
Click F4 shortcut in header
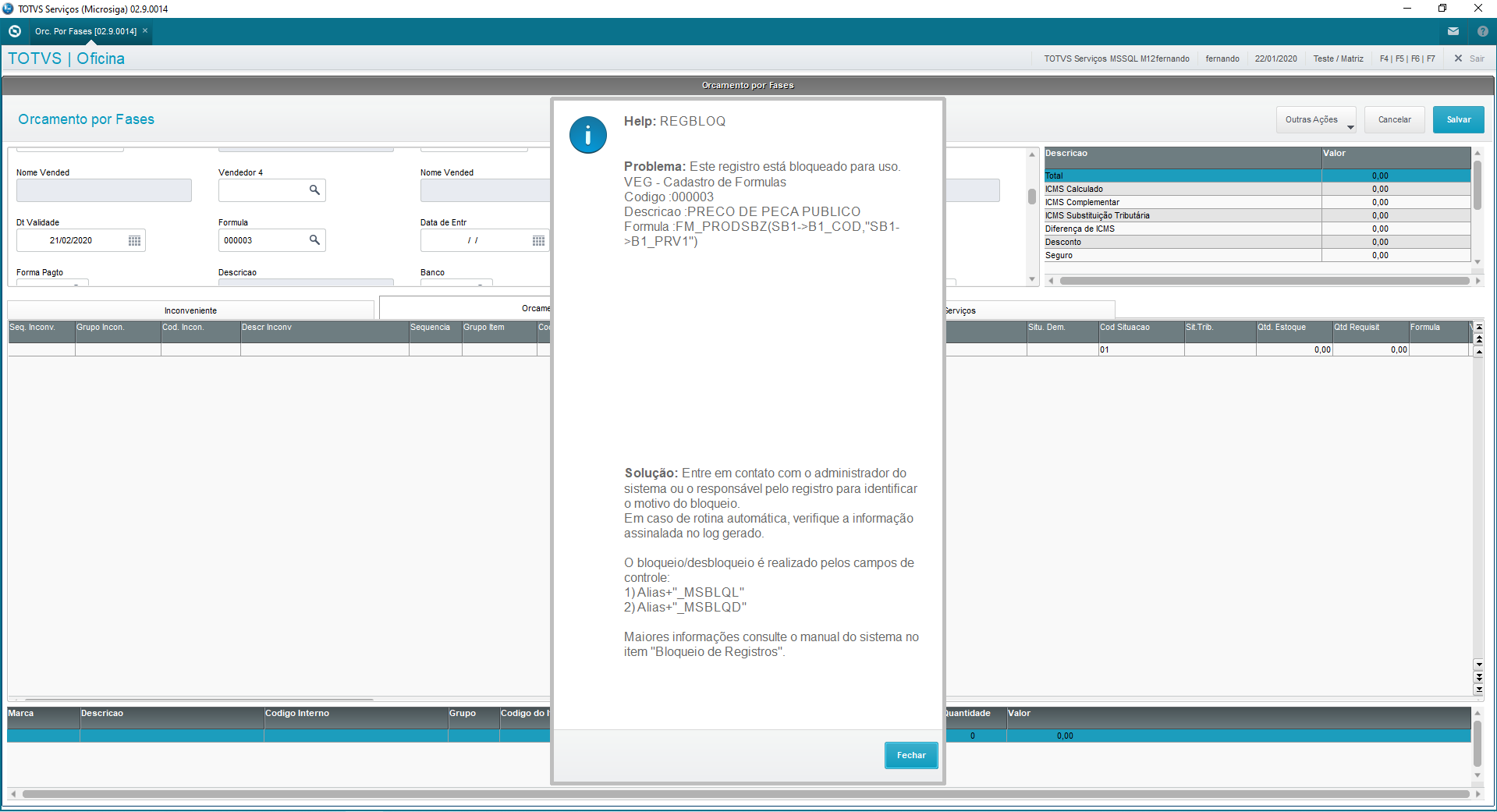click(x=1384, y=59)
